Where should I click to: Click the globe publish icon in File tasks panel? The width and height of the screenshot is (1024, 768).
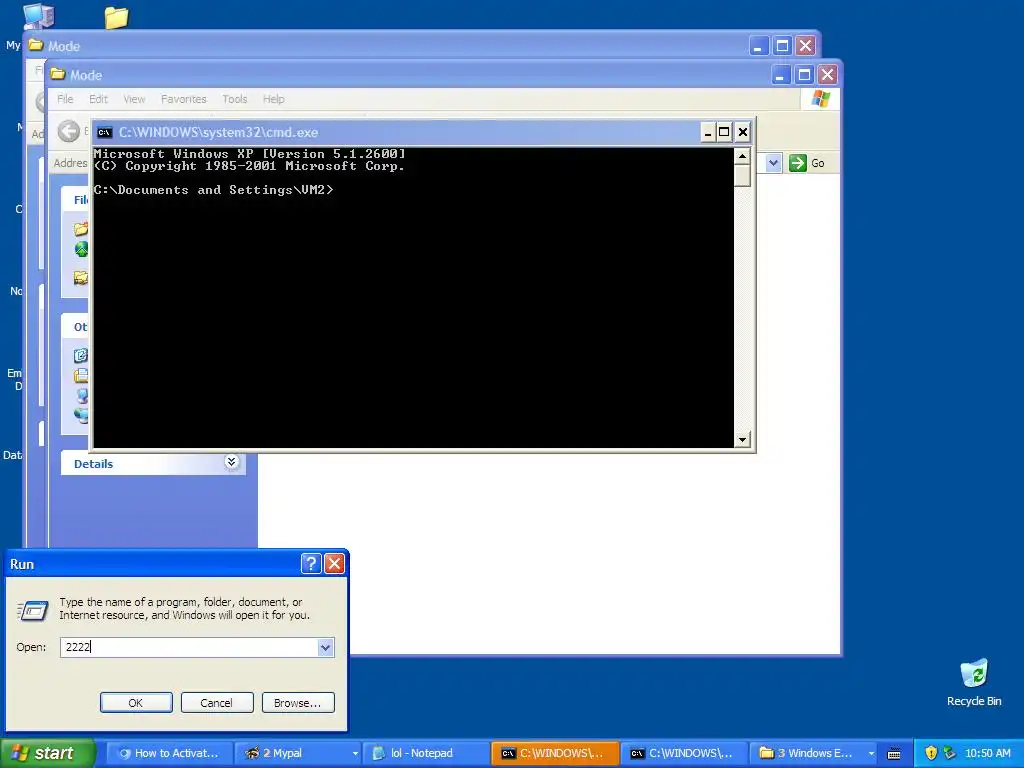(x=81, y=249)
